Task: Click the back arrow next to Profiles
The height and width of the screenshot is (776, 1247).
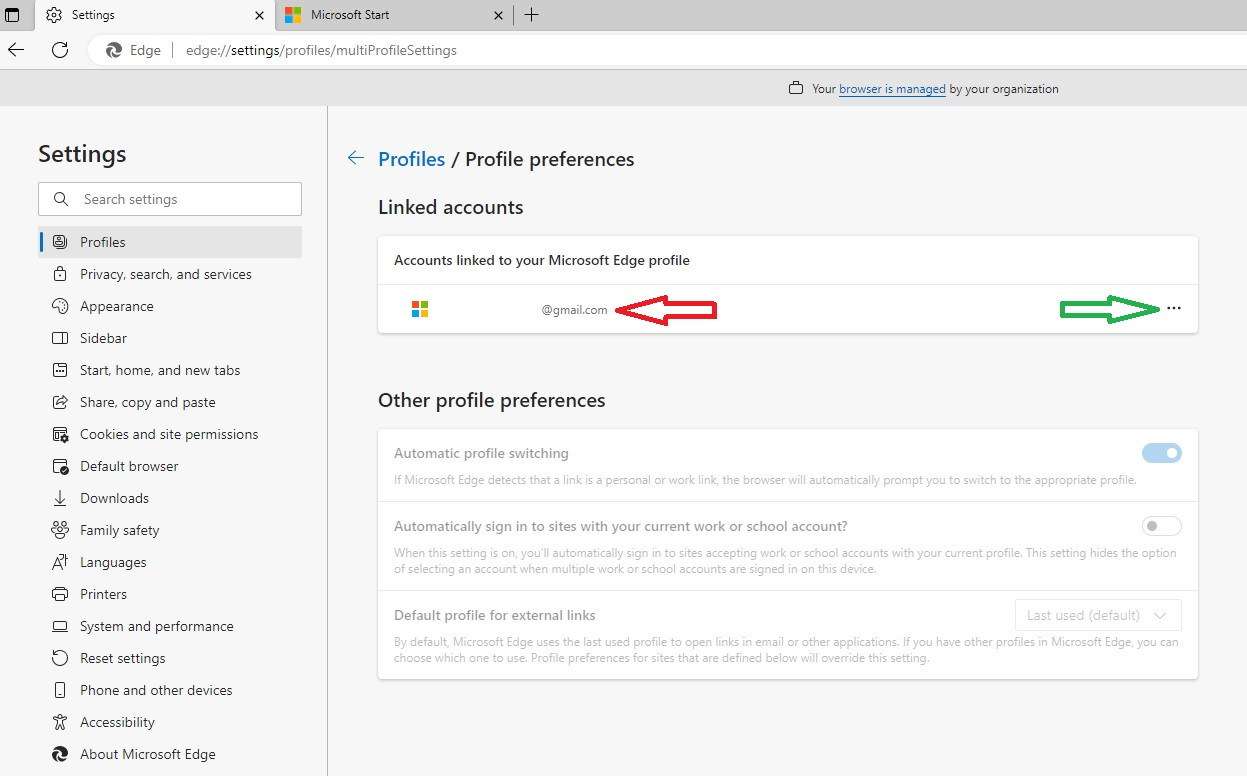Action: pos(355,158)
